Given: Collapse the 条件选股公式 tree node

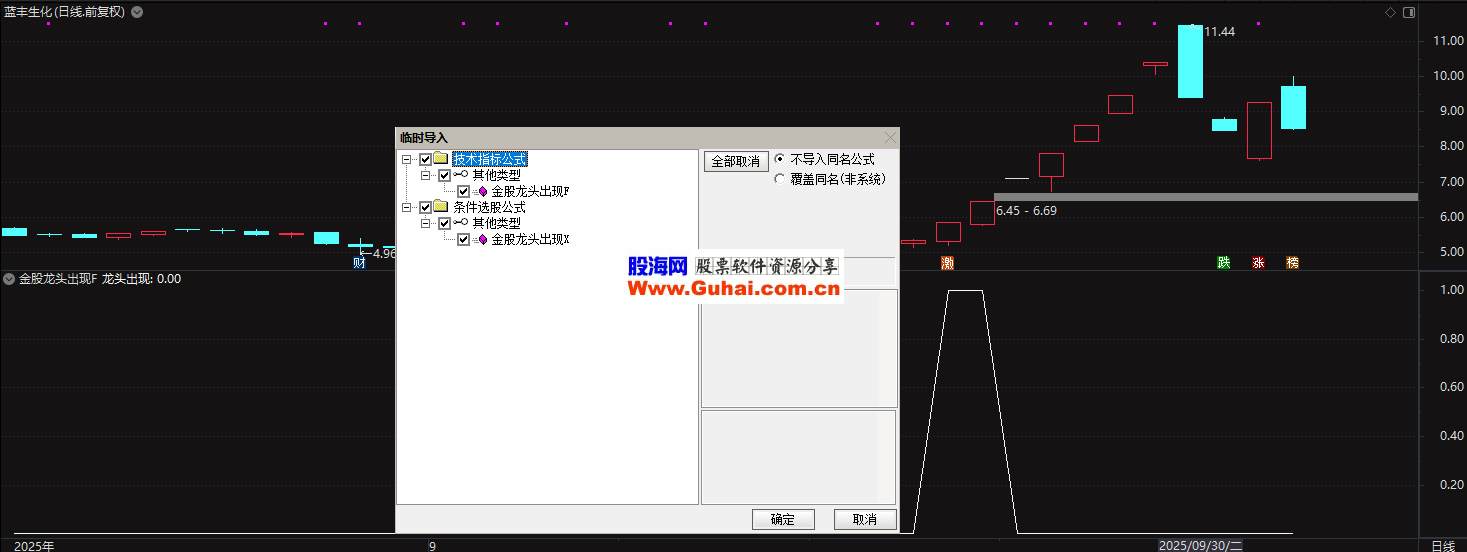Looking at the screenshot, I should pyautogui.click(x=407, y=207).
